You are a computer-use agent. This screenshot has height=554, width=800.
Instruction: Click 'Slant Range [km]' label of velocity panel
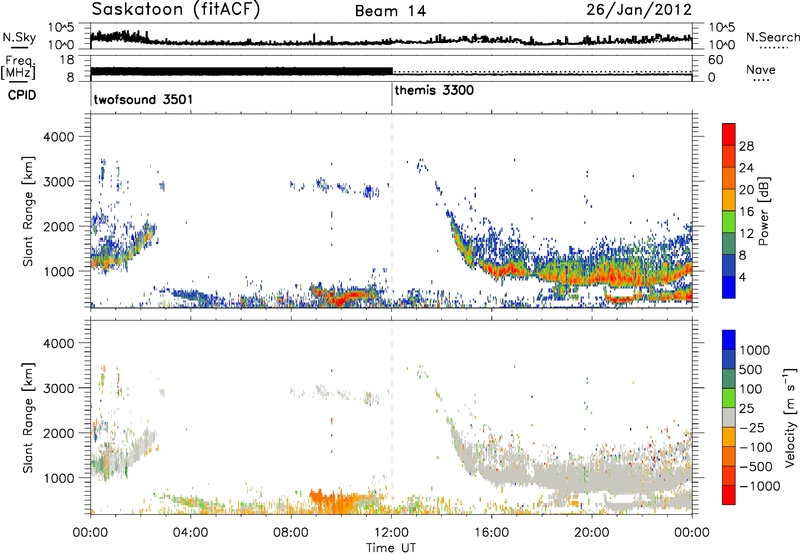tap(28, 417)
